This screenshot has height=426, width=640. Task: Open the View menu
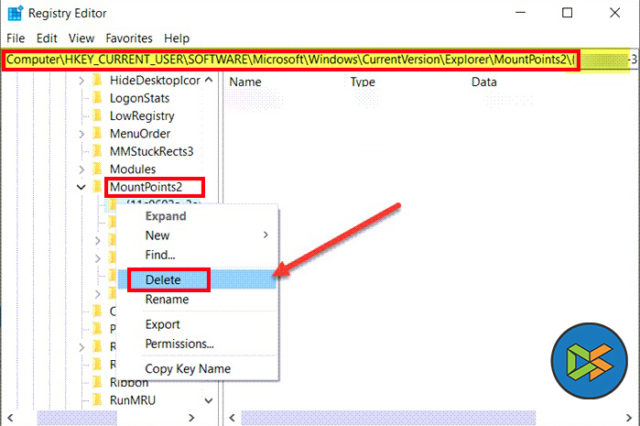(81, 38)
